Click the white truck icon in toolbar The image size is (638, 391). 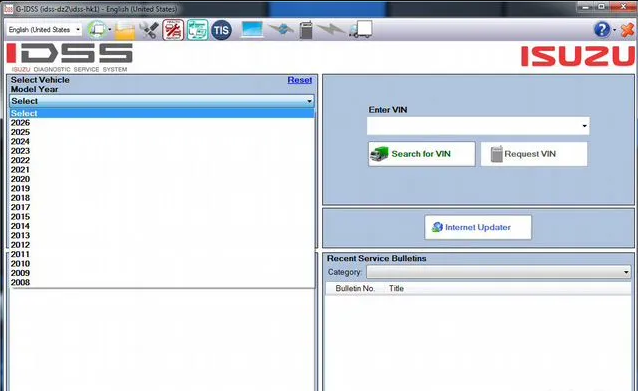(361, 30)
